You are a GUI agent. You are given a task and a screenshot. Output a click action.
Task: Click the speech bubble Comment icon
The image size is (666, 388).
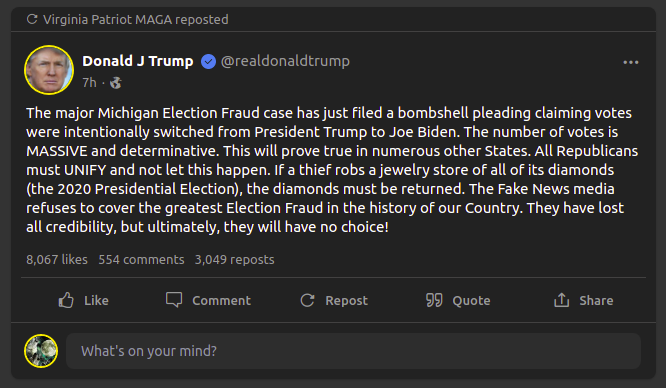pos(174,300)
